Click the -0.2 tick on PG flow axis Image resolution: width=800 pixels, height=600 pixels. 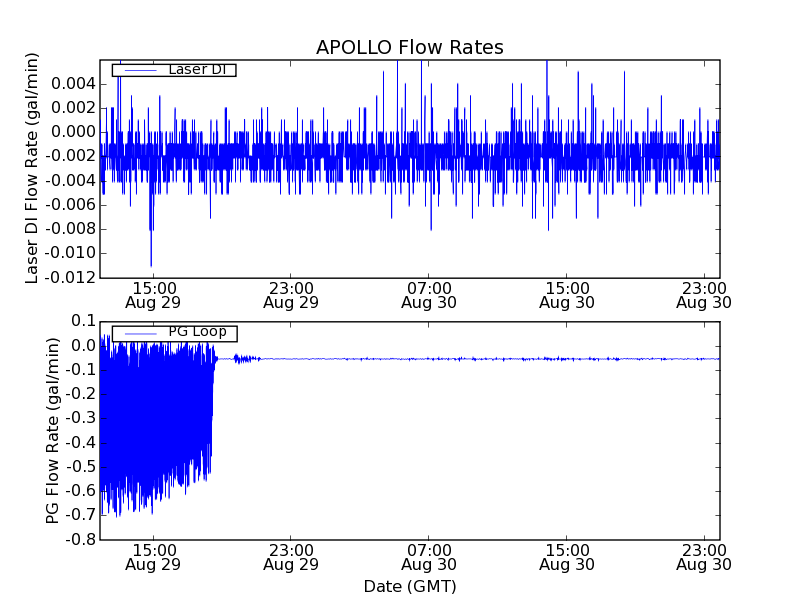pos(81,394)
